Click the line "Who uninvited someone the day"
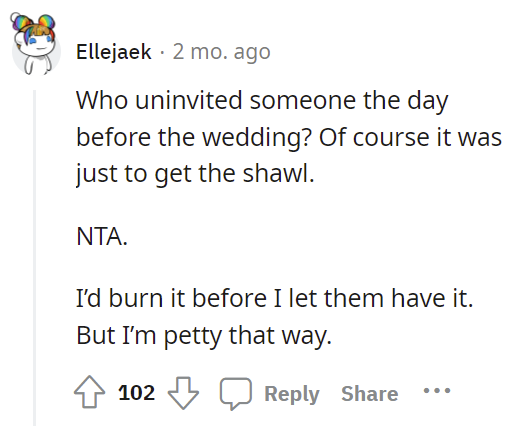The image size is (518, 426). 262,101
